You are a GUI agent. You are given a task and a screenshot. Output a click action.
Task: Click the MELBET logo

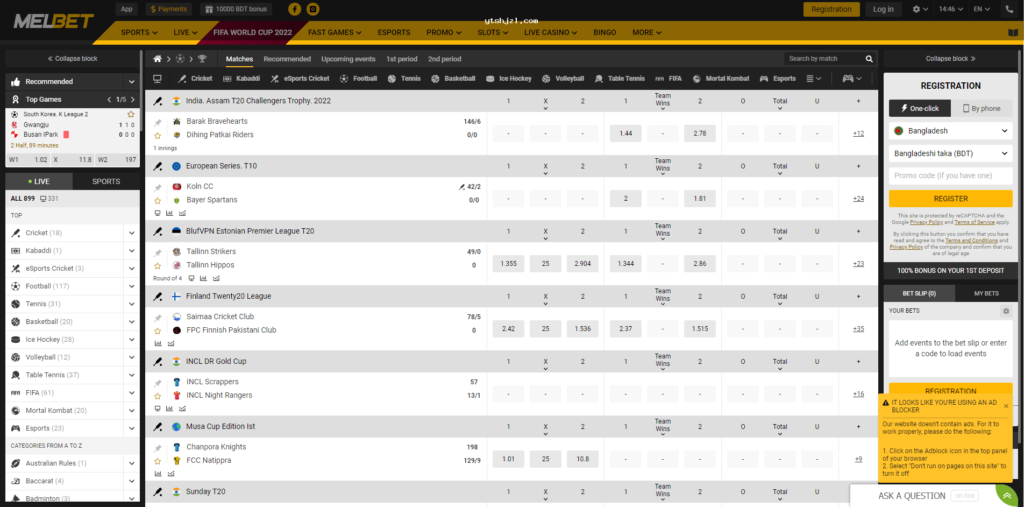pos(54,22)
